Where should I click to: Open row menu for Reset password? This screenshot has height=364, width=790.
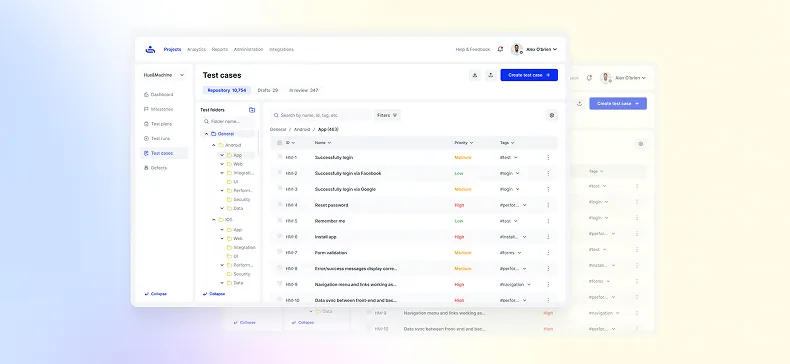click(x=548, y=205)
